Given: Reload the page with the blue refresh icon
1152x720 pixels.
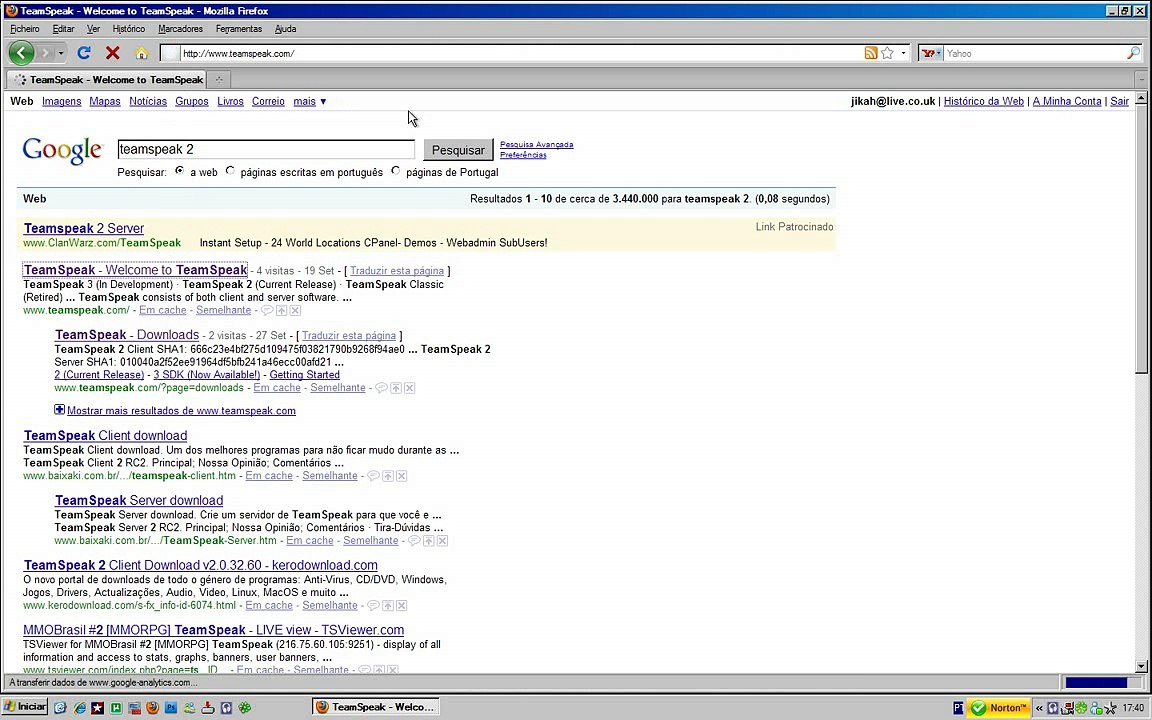Looking at the screenshot, I should (x=84, y=53).
